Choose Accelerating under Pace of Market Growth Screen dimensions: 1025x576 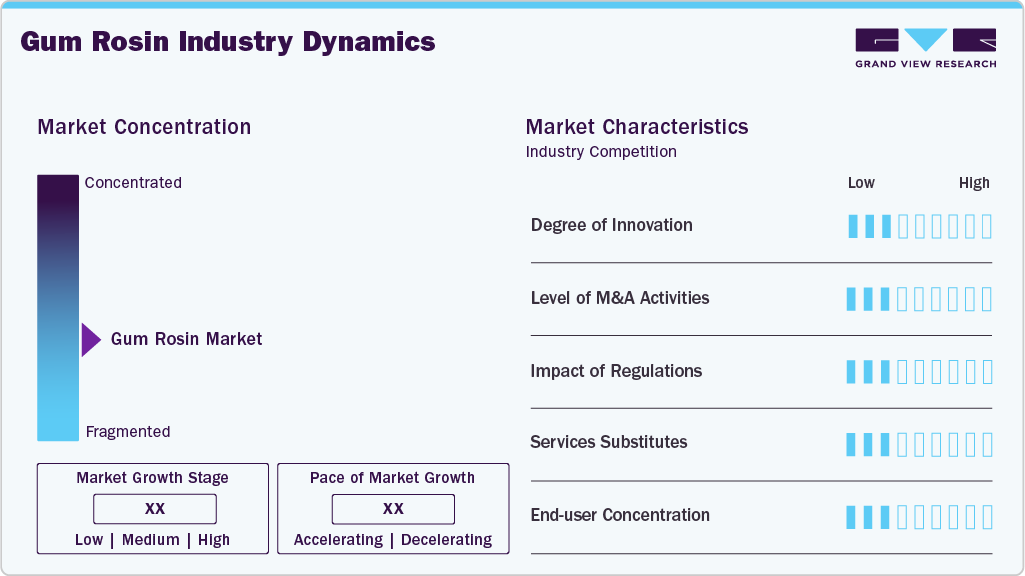click(338, 540)
